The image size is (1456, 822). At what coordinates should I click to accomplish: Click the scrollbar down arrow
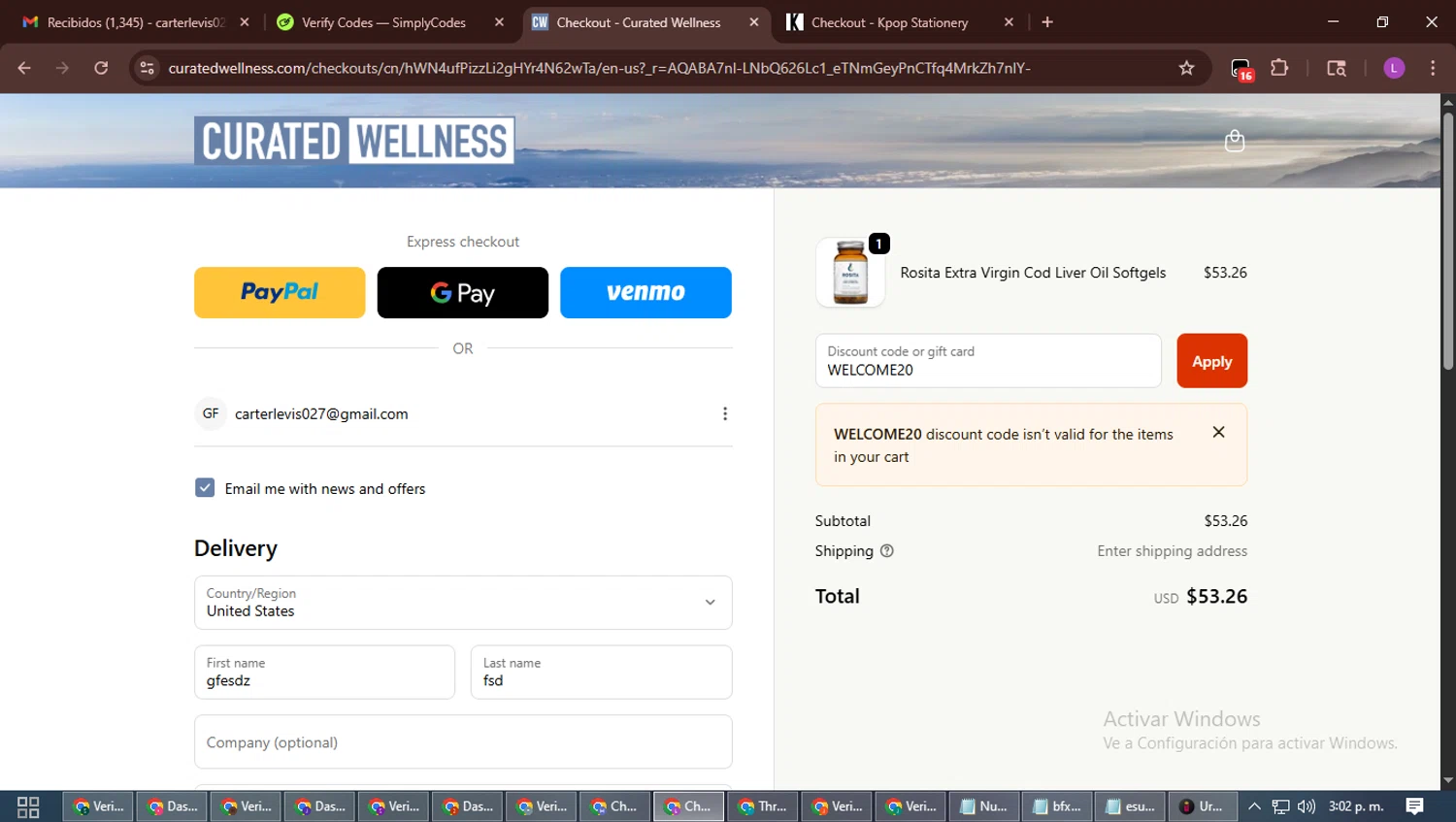pyautogui.click(x=1447, y=780)
